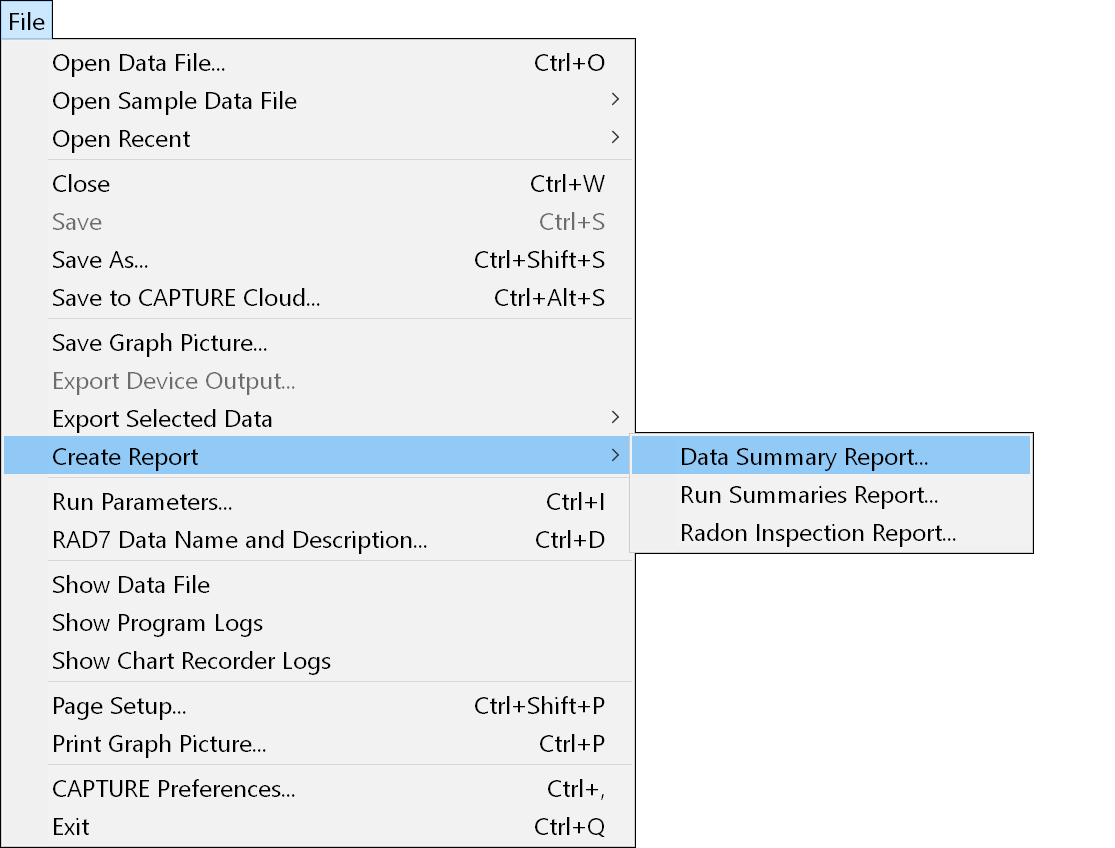Screen dimensions: 1115x848
Task: Select Save Graph Picture option
Action: (x=160, y=343)
